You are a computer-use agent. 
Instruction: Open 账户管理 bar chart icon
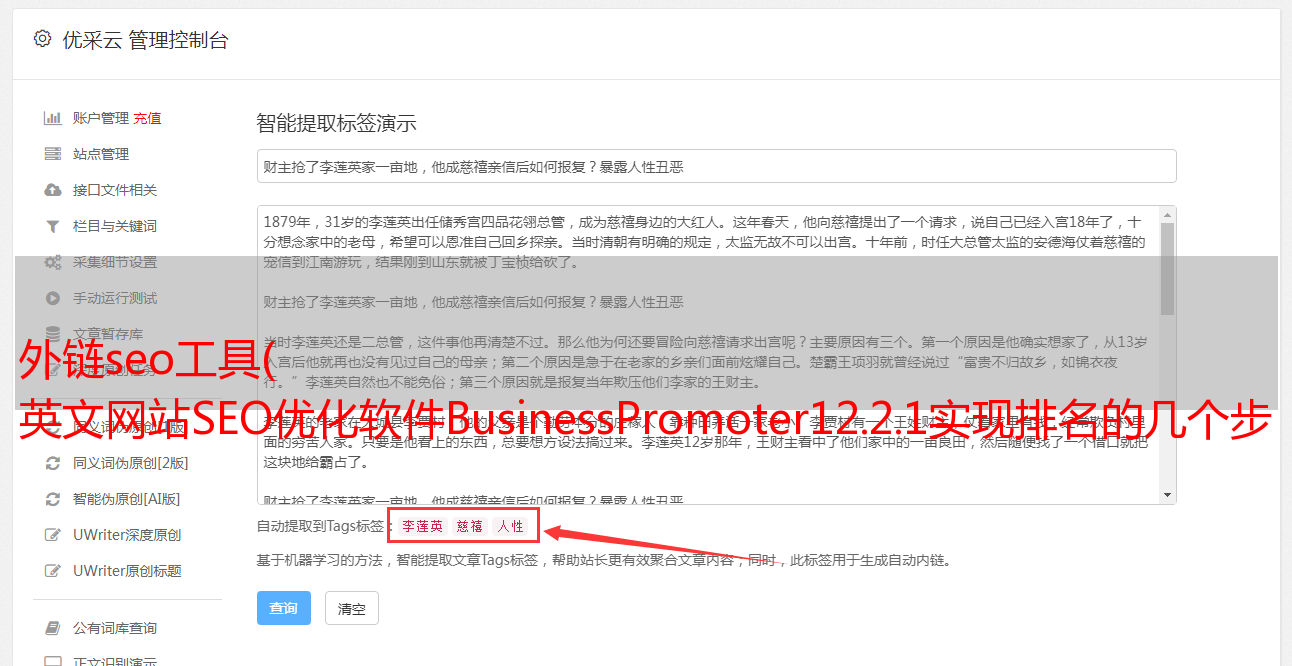53,118
